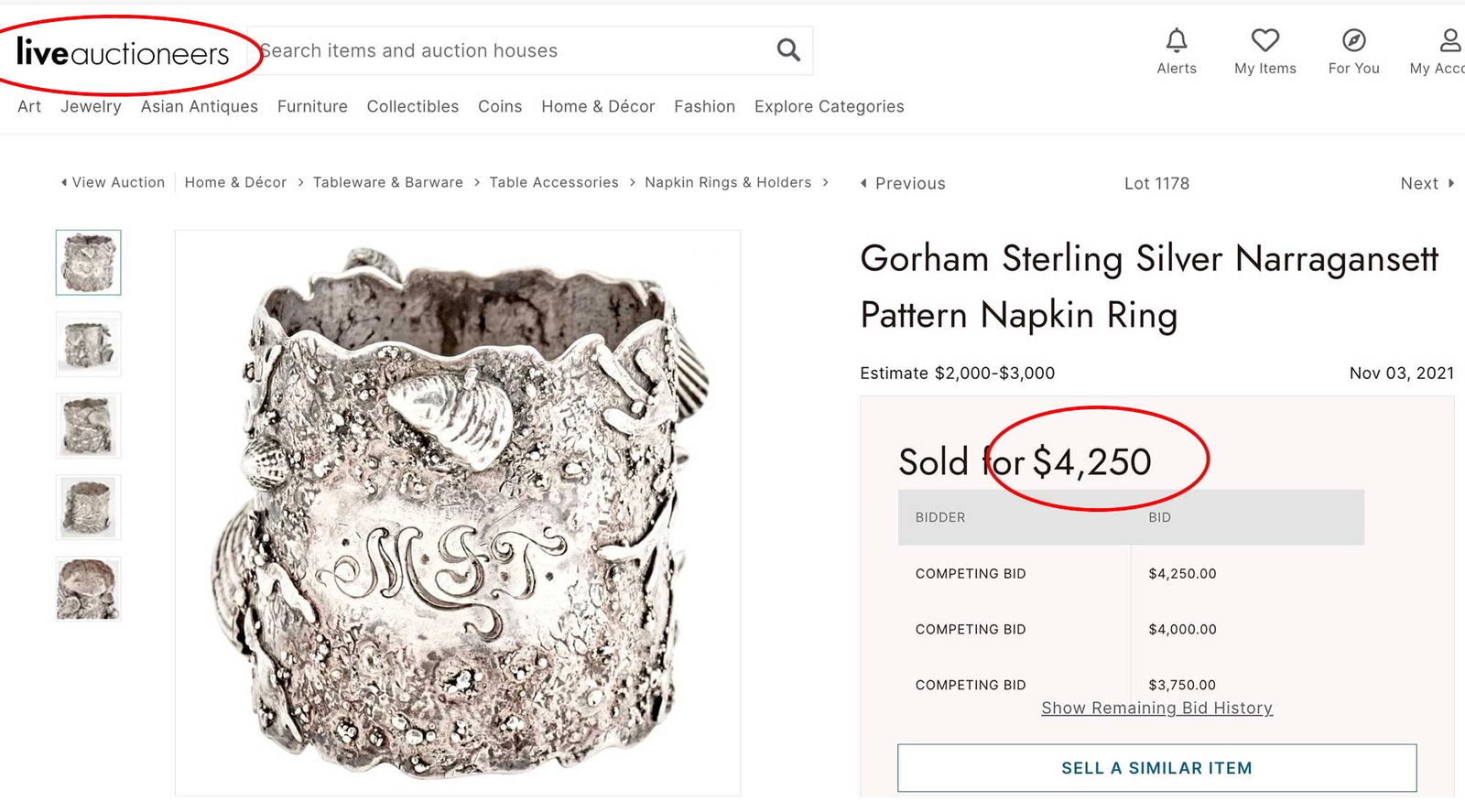Image resolution: width=1465 pixels, height=812 pixels.
Task: Select the Art category
Action: pyautogui.click(x=28, y=106)
